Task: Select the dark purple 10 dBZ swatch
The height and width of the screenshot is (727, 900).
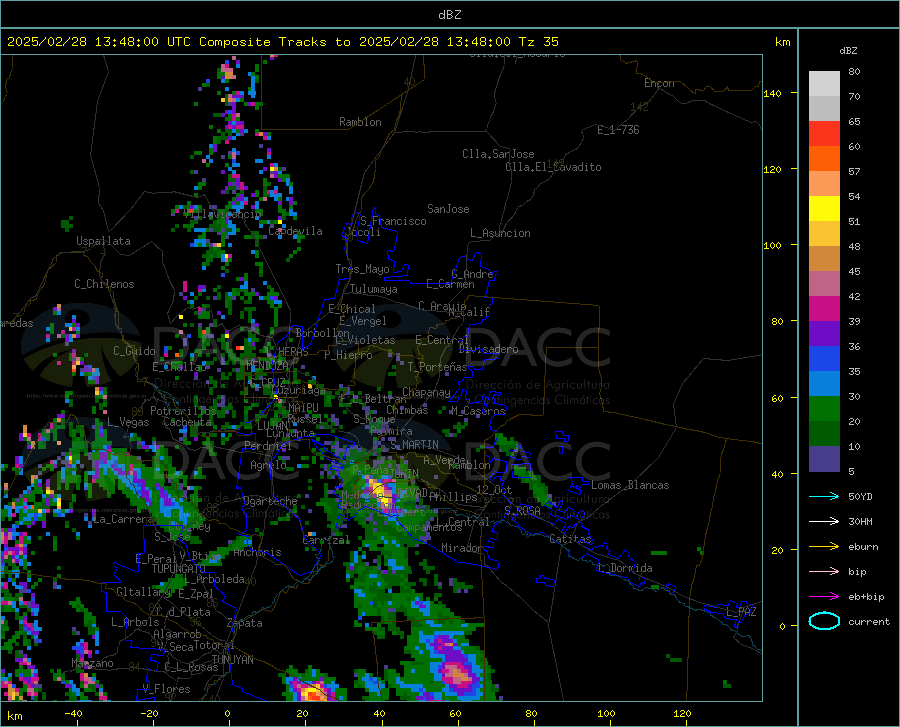Action: pos(824,458)
